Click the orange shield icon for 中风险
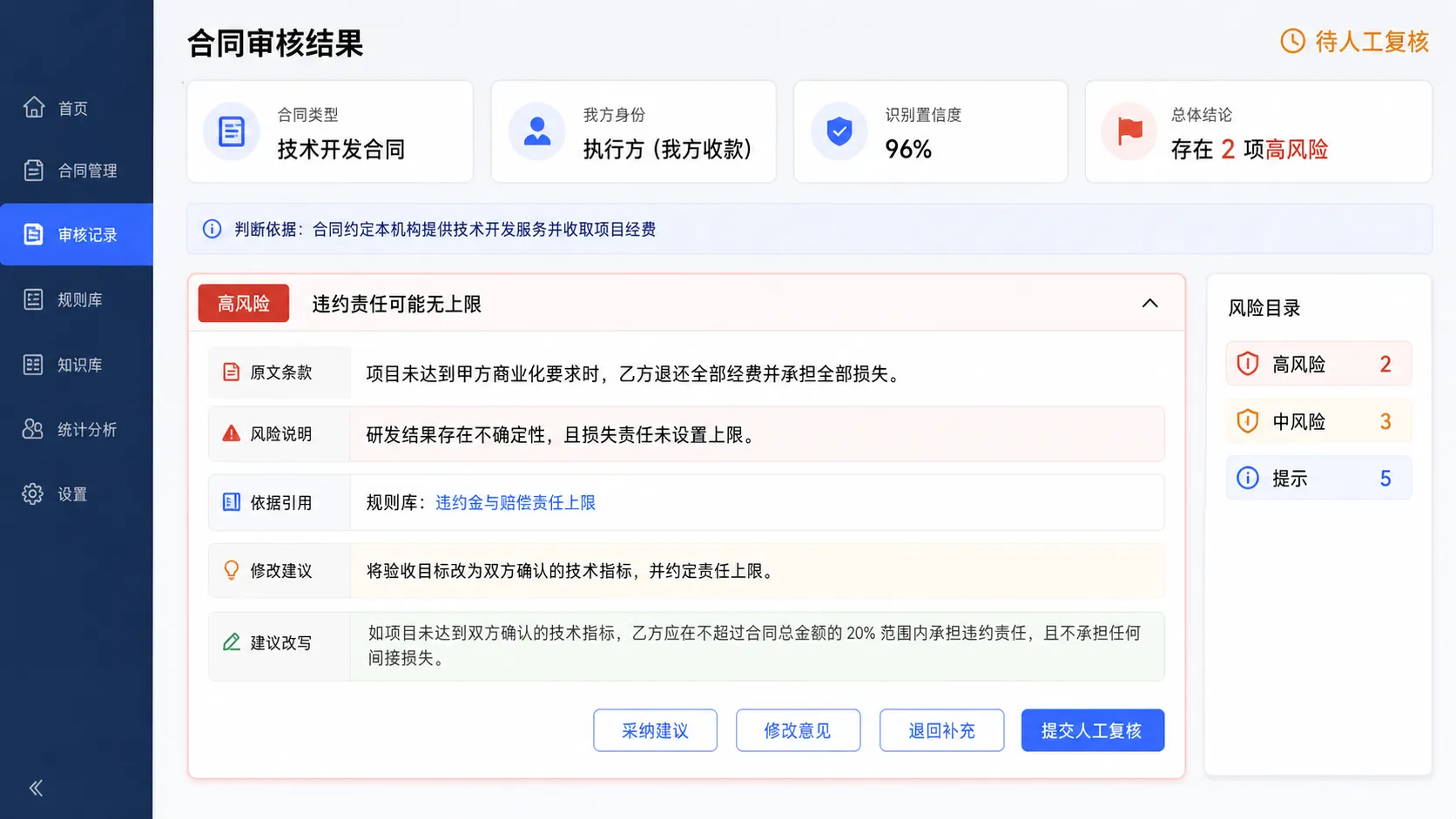The width and height of the screenshot is (1456, 819). [x=1248, y=421]
